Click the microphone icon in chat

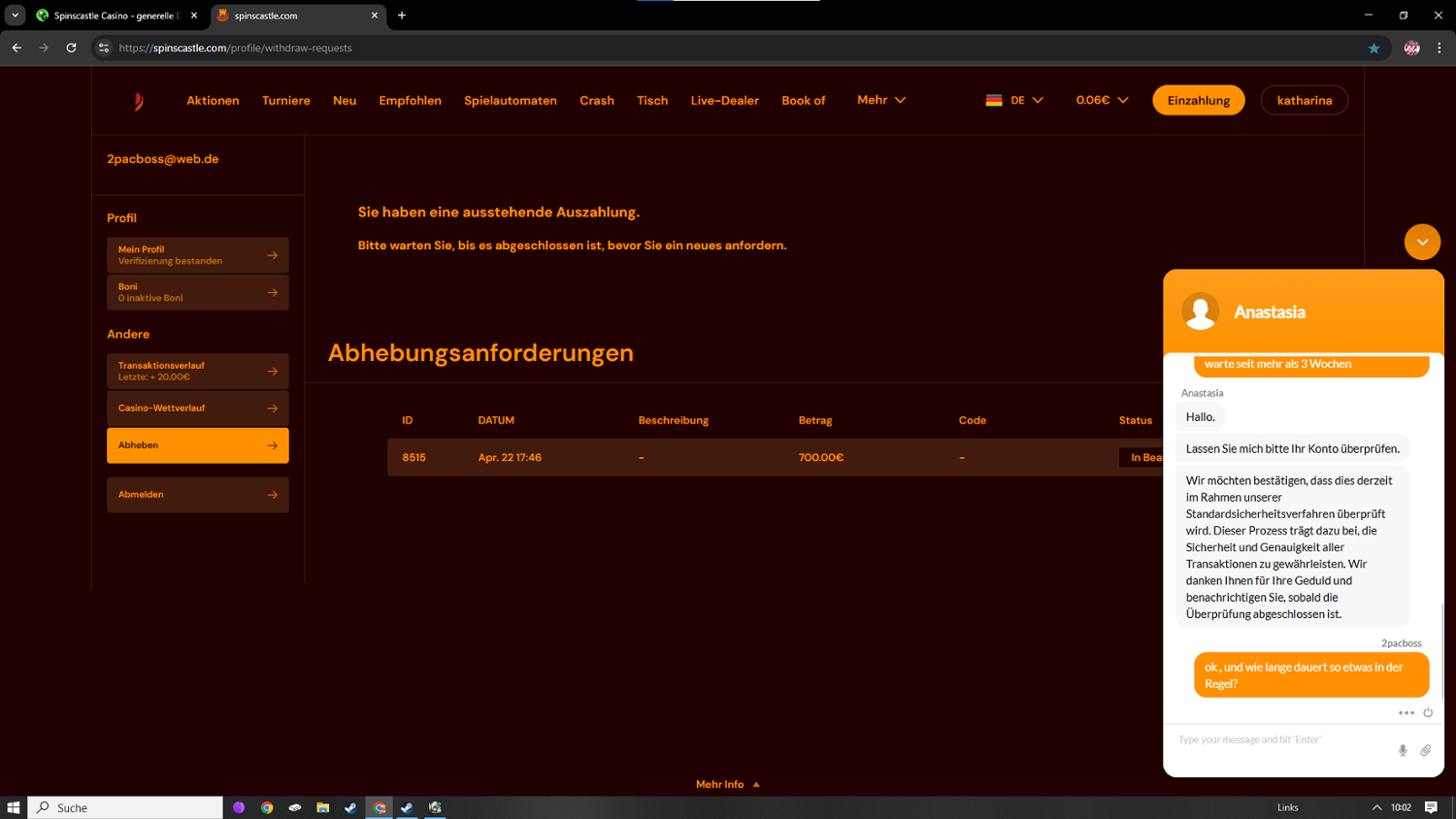1403,750
